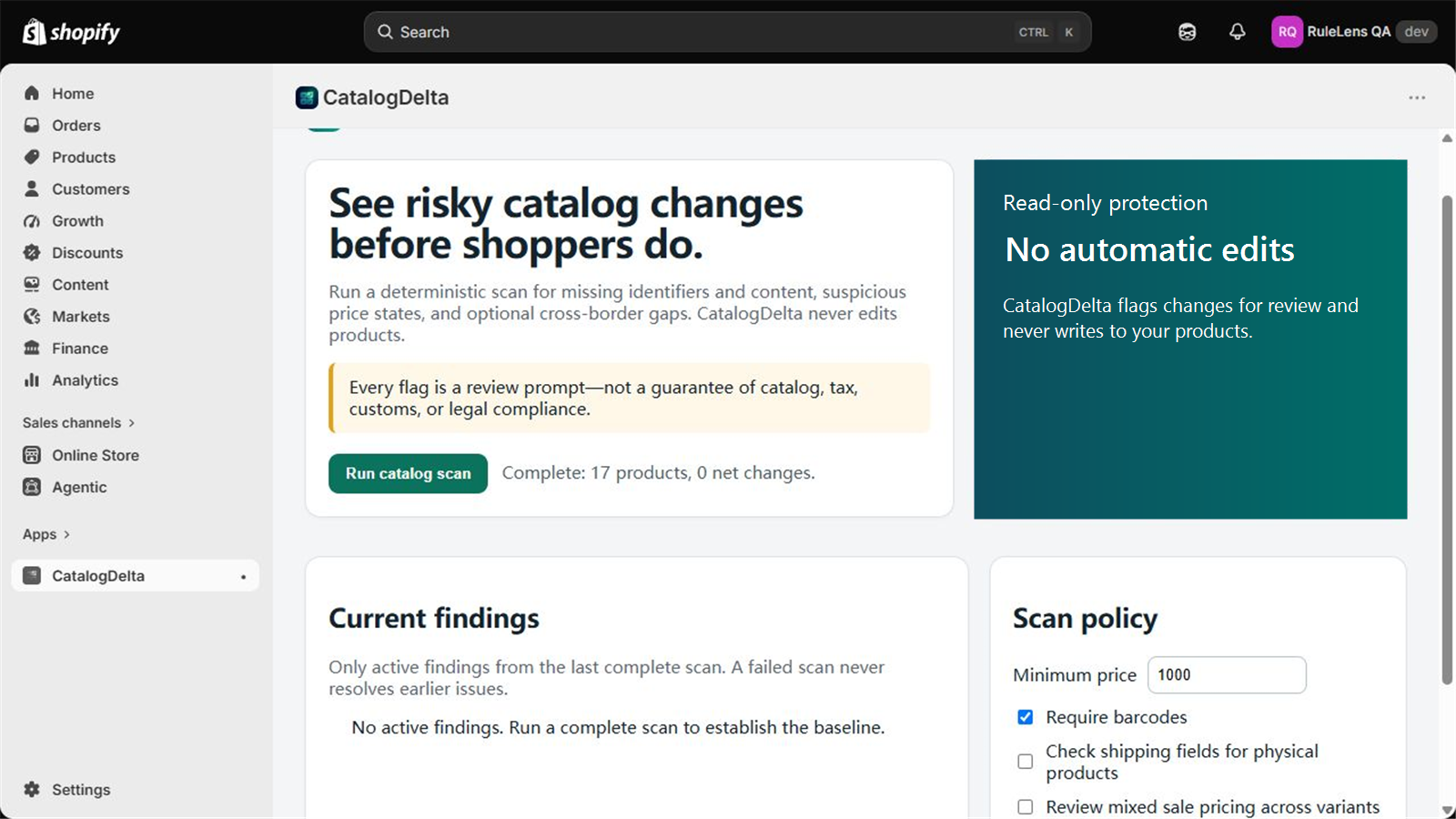The width and height of the screenshot is (1456, 819).
Task: Click the Run catalog scan button
Action: [408, 473]
